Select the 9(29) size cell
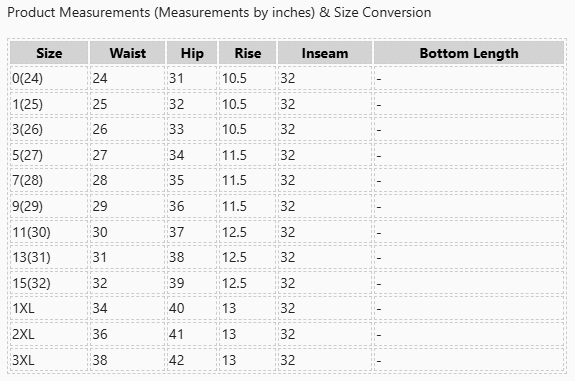The width and height of the screenshot is (575, 381). 49,206
